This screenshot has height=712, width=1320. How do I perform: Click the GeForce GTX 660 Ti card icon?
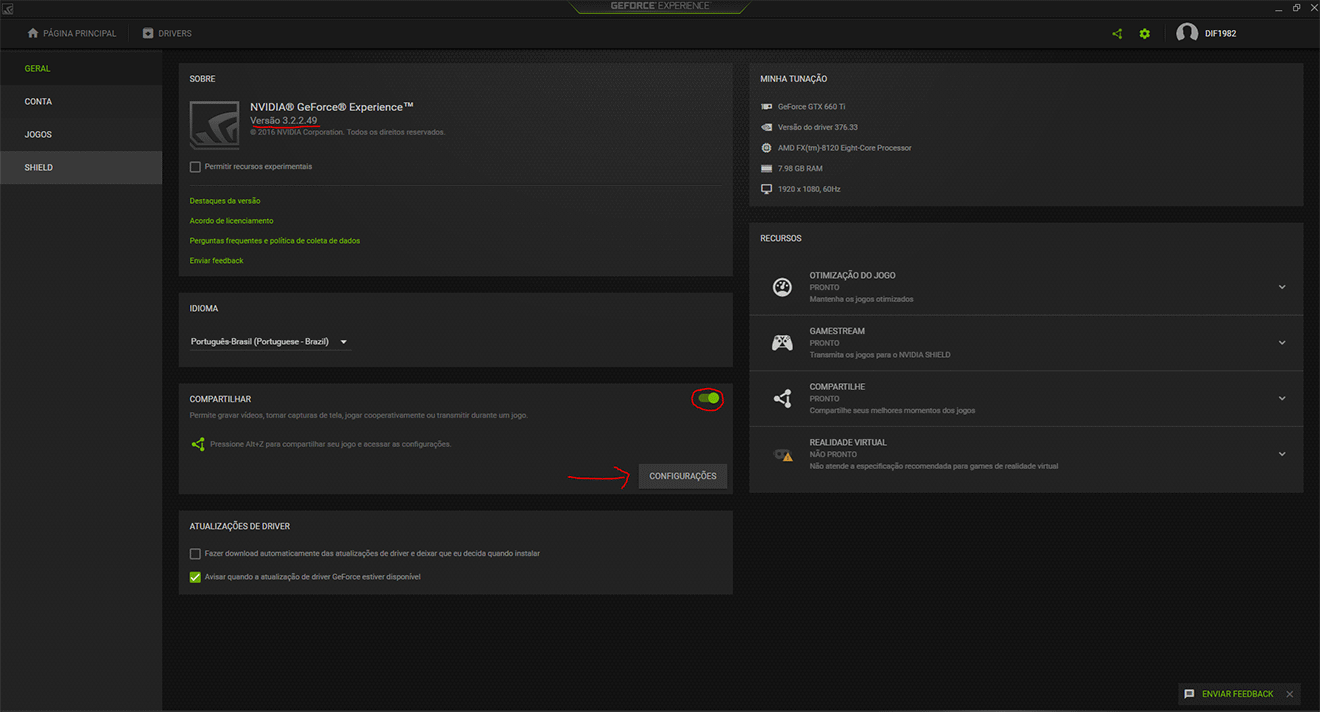pos(766,106)
